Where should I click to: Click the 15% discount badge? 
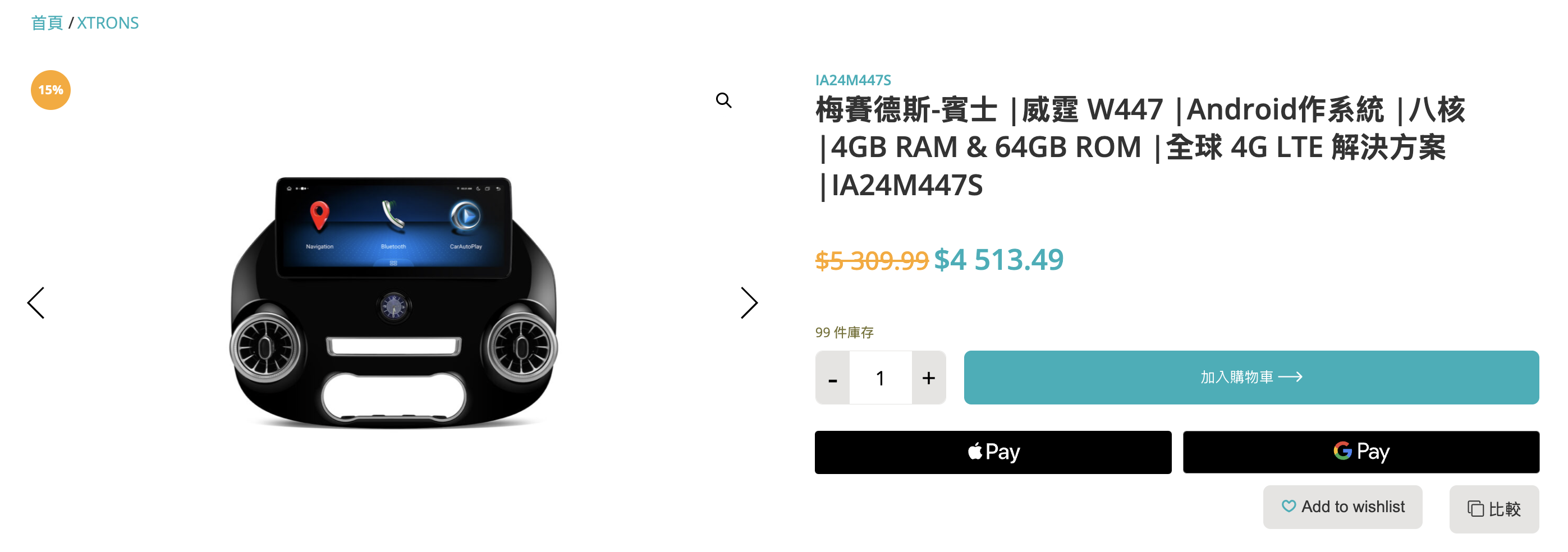[51, 90]
